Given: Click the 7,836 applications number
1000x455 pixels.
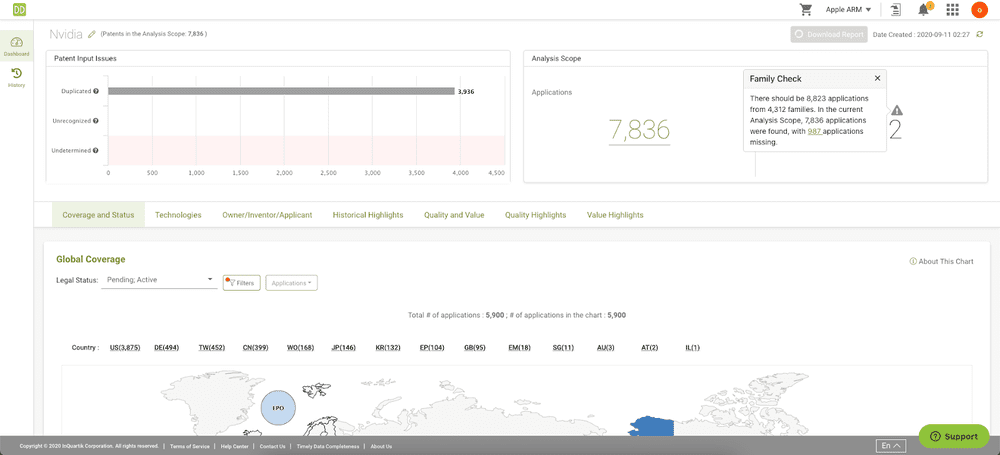Looking at the screenshot, I should point(639,130).
